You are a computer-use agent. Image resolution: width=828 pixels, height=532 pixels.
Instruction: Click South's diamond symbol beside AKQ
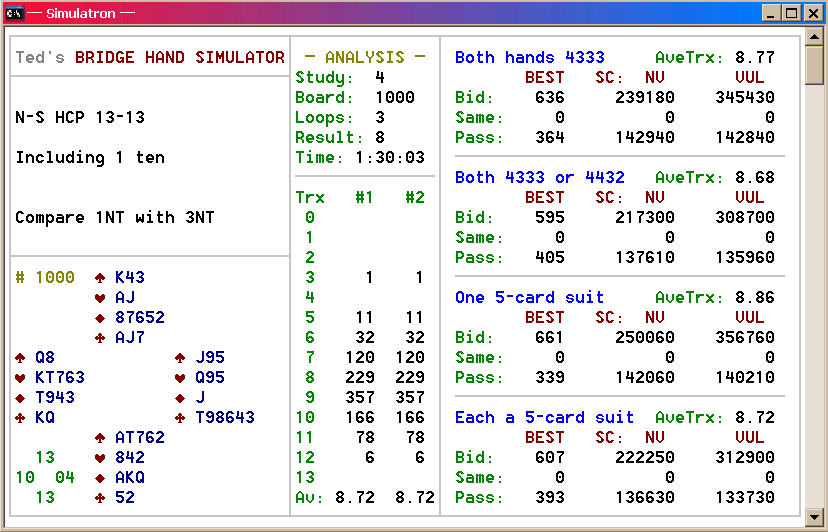[100, 478]
